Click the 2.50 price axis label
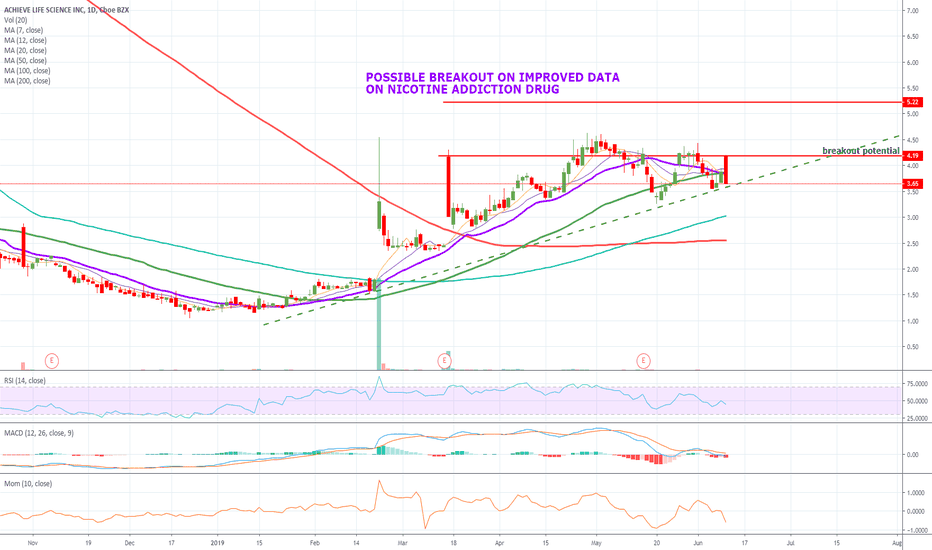 pyautogui.click(x=912, y=244)
